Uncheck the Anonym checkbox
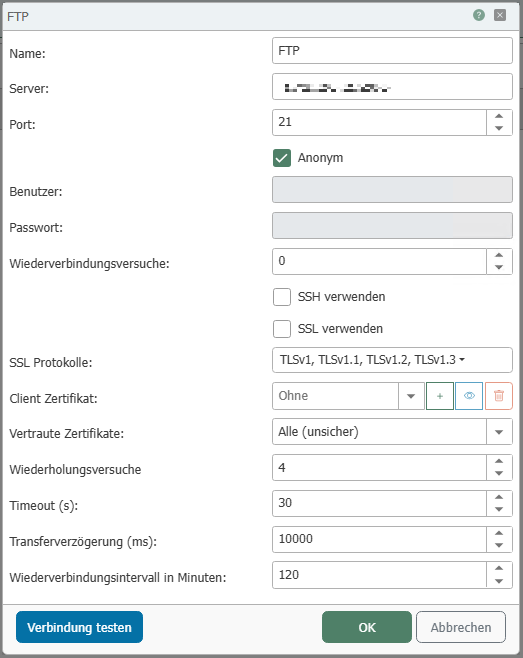Image resolution: width=523 pixels, height=658 pixels. coord(282,158)
